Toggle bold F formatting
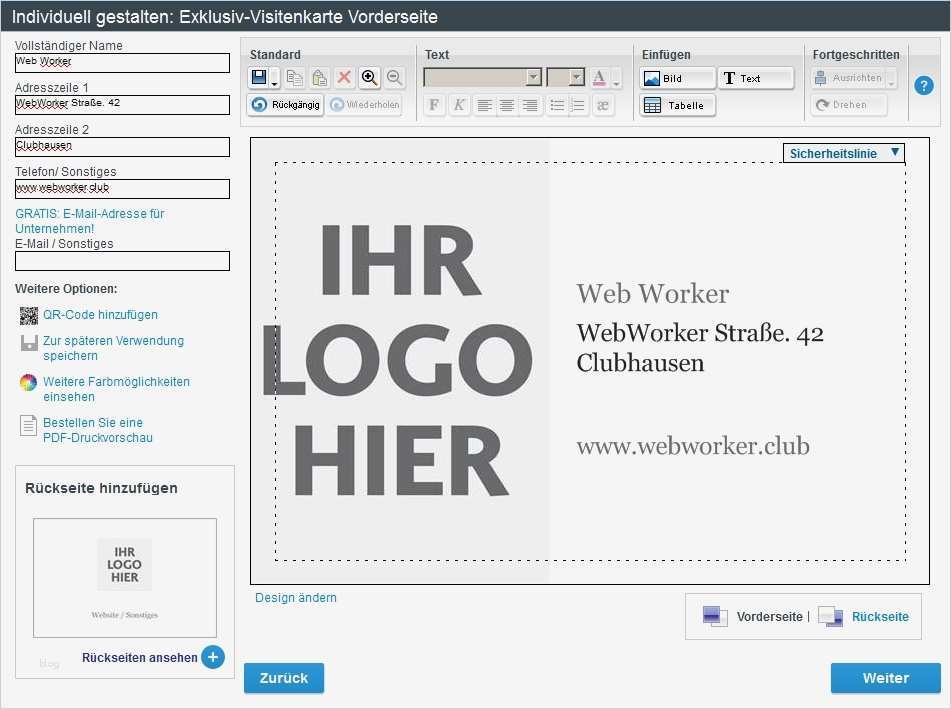The height and width of the screenshot is (709, 951). point(434,105)
